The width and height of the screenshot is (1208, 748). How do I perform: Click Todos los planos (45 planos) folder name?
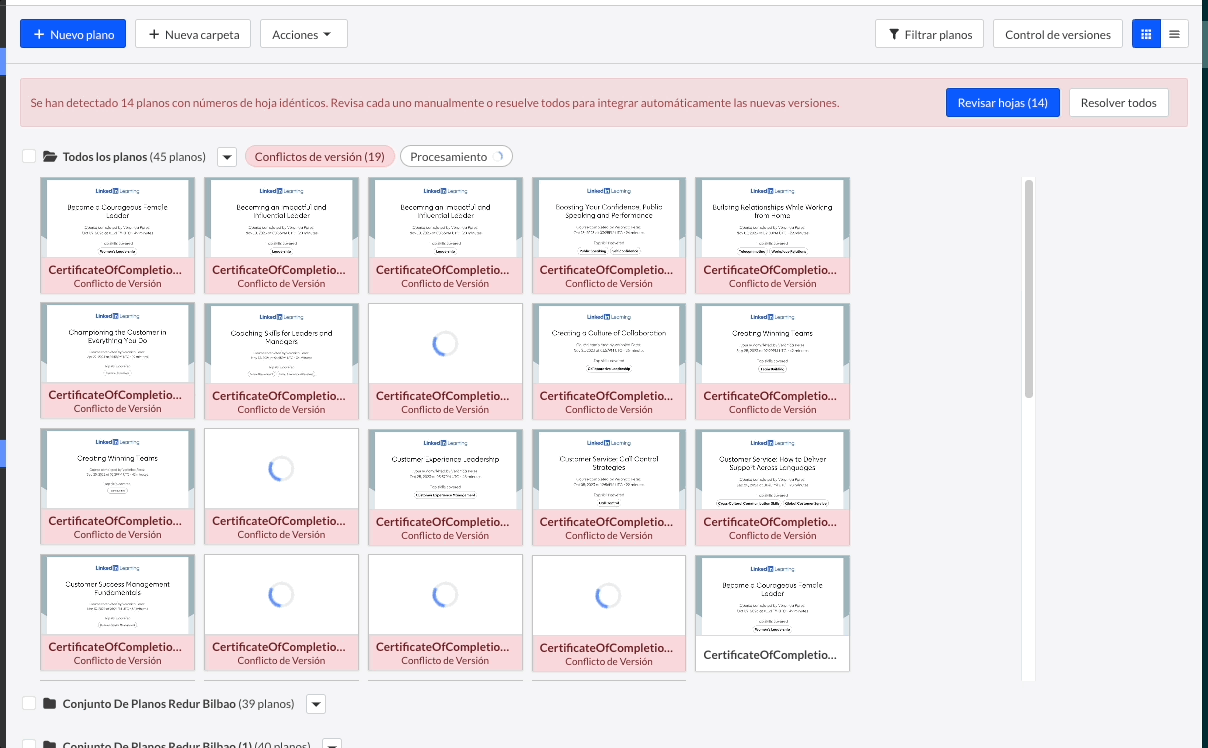pyautogui.click(x=134, y=157)
